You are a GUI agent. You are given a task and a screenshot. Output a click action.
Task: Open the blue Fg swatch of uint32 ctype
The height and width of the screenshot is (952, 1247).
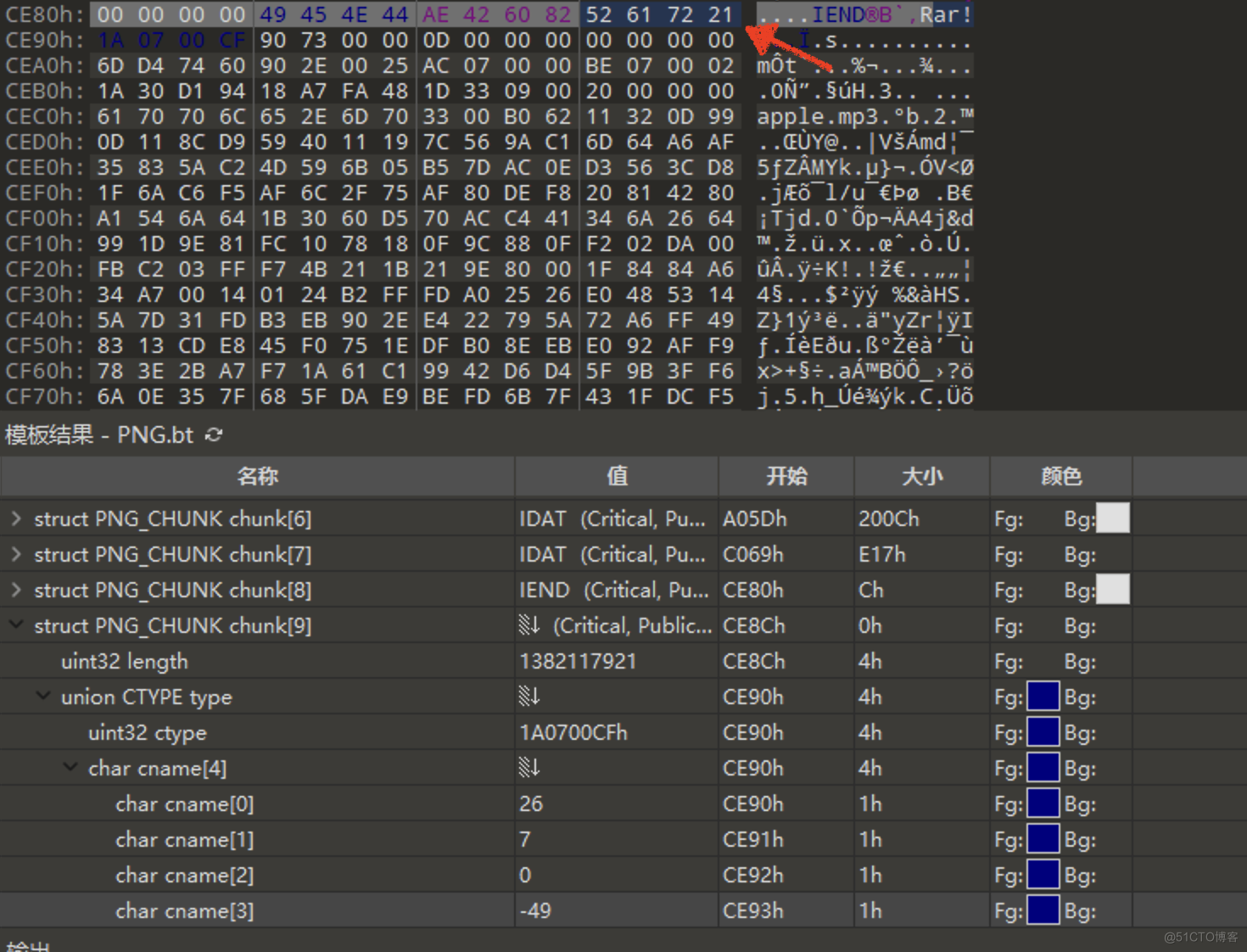click(x=1043, y=732)
